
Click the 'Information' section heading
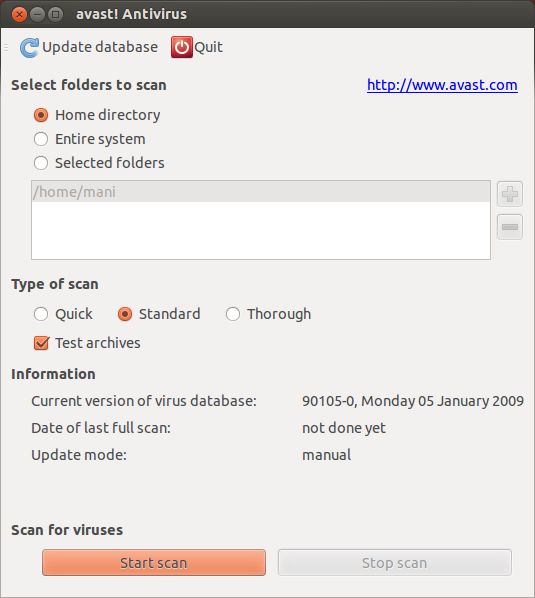click(x=53, y=374)
